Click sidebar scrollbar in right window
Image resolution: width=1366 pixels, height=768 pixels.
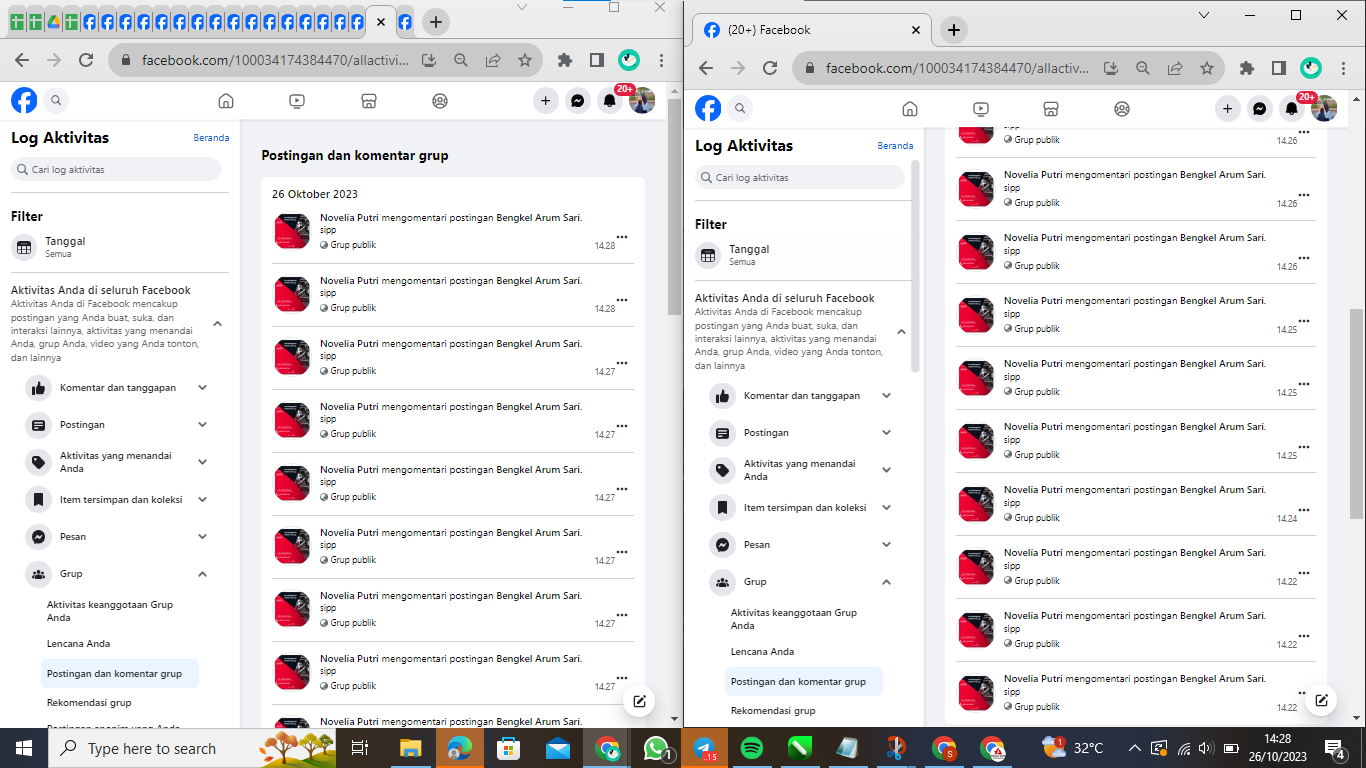click(916, 265)
